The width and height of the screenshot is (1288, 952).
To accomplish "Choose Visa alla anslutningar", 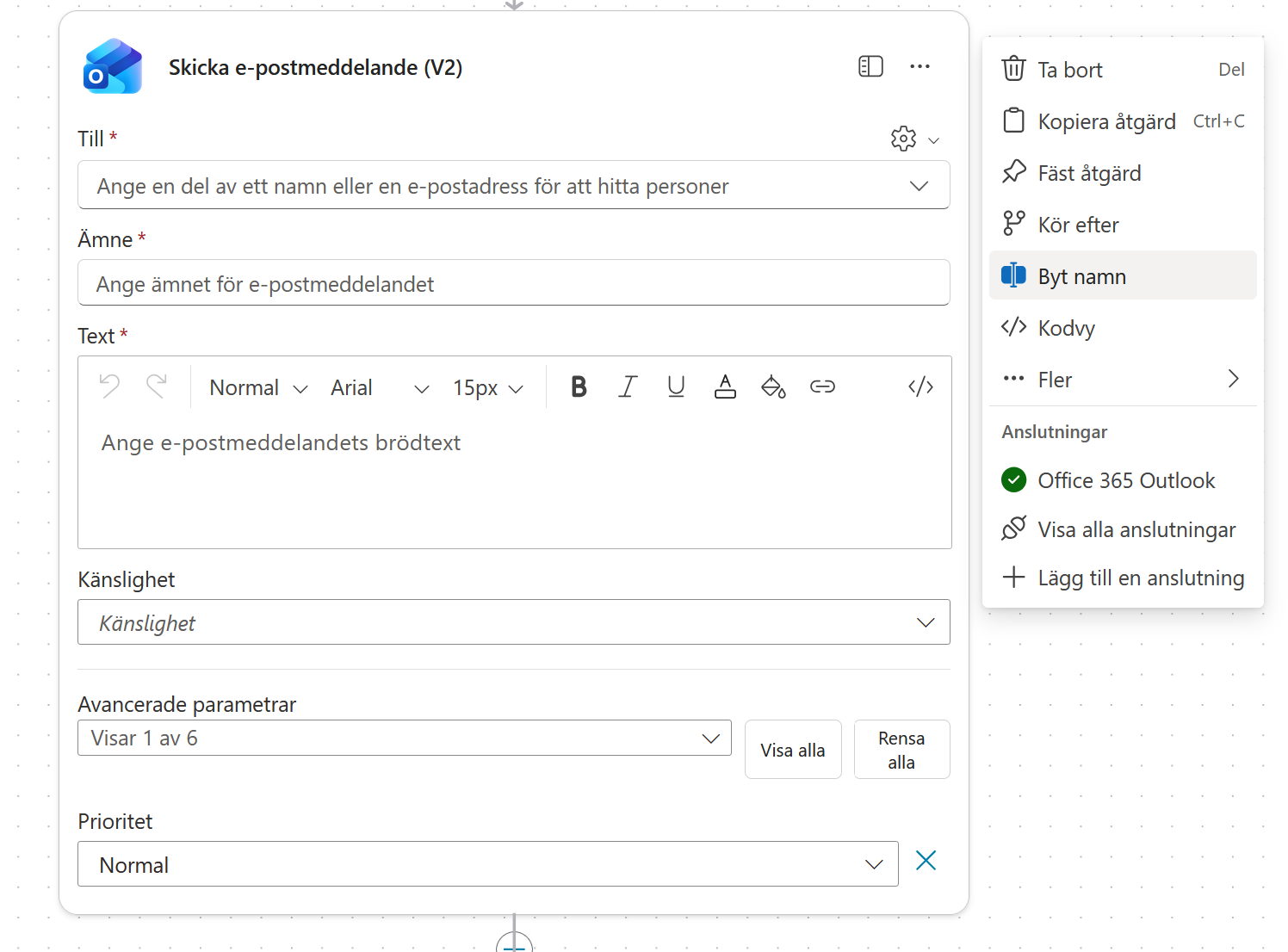I will [1123, 529].
